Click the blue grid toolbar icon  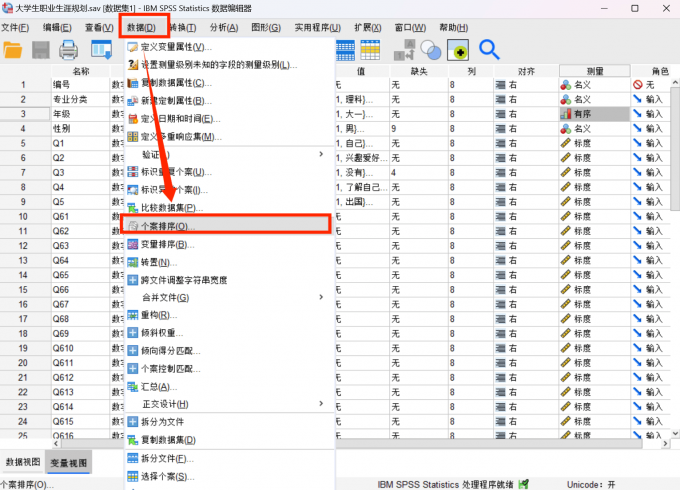point(345,50)
